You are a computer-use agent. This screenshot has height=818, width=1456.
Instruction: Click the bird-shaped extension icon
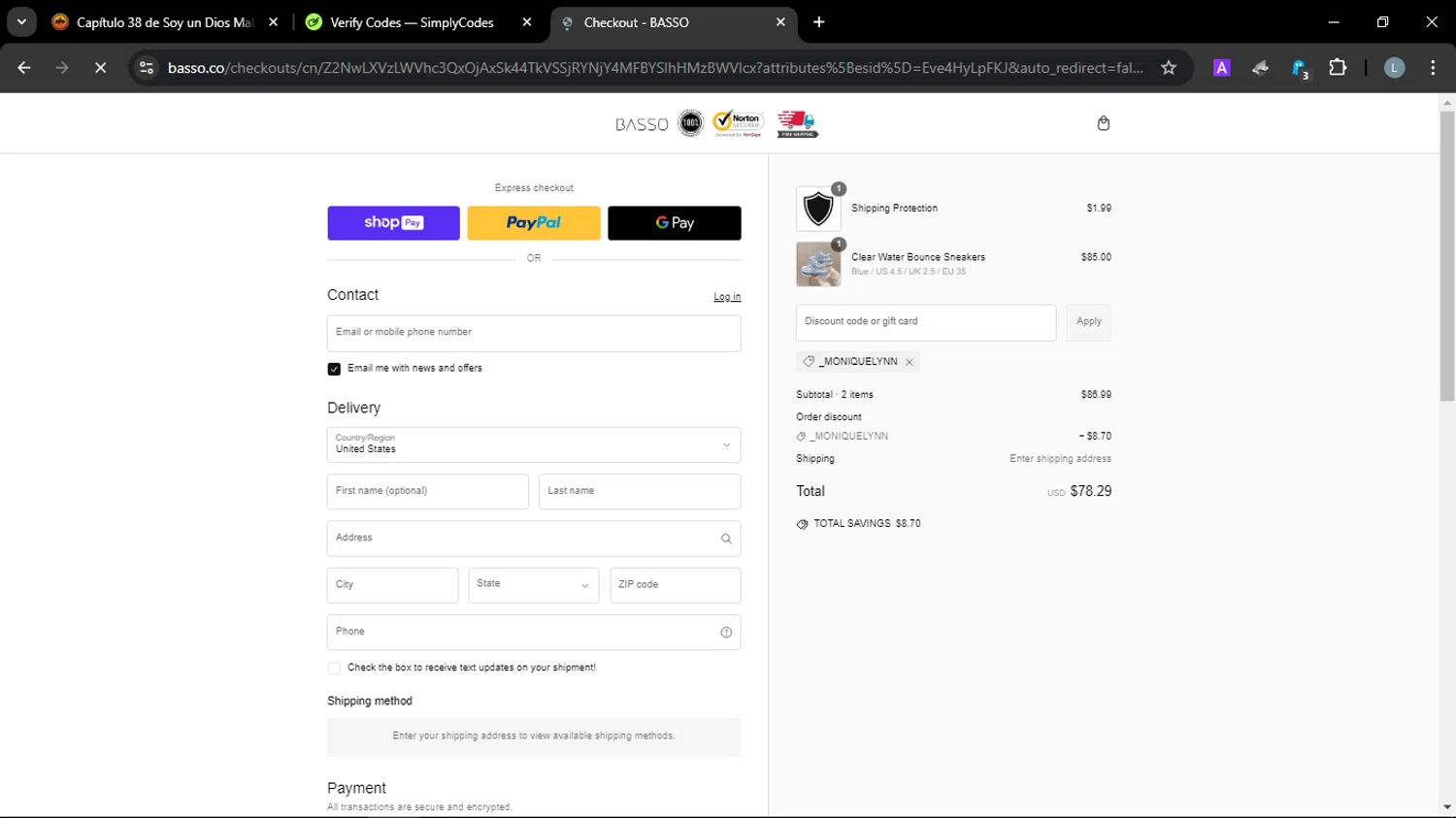pyautogui.click(x=1260, y=68)
